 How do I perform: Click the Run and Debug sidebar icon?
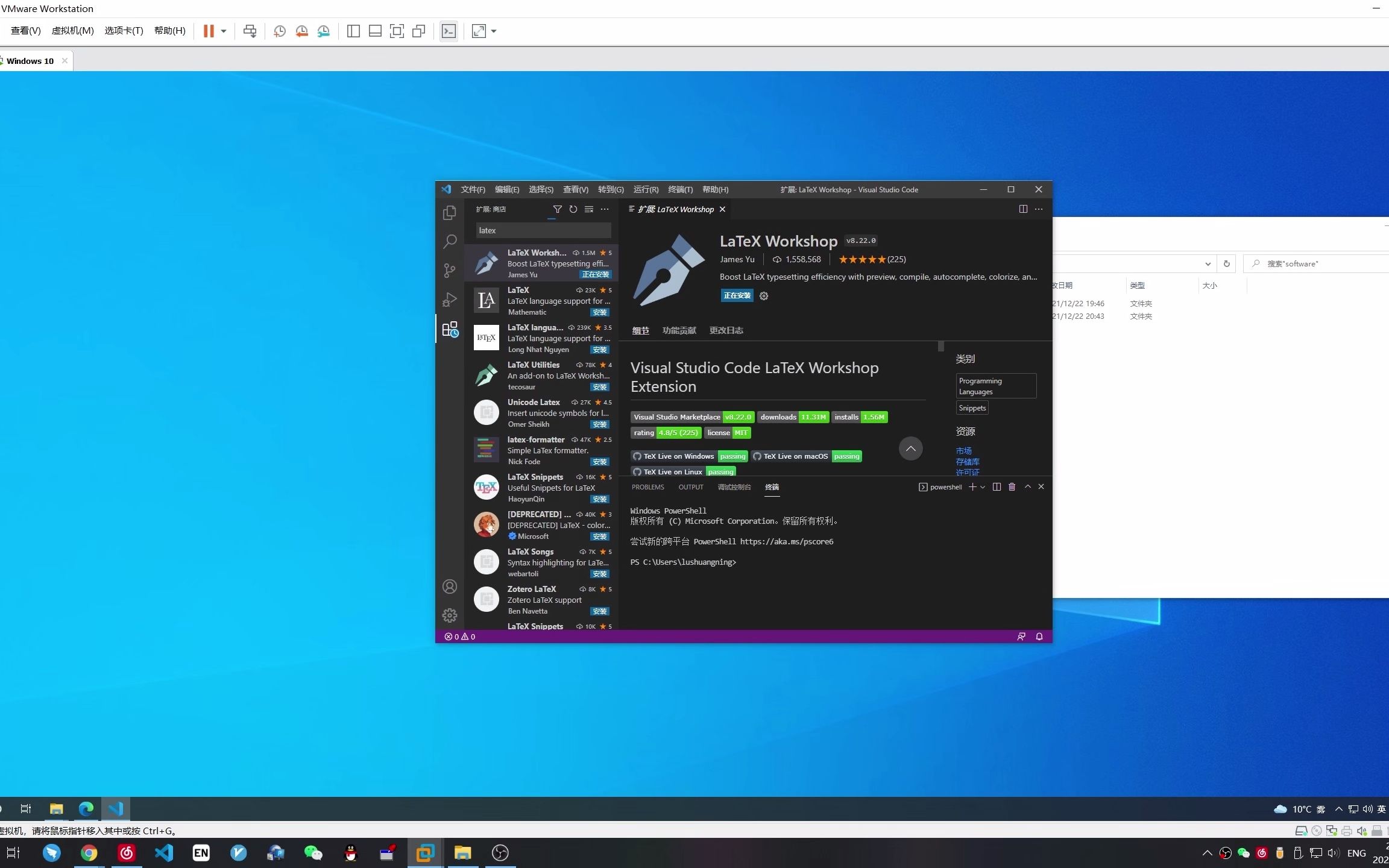tap(450, 299)
